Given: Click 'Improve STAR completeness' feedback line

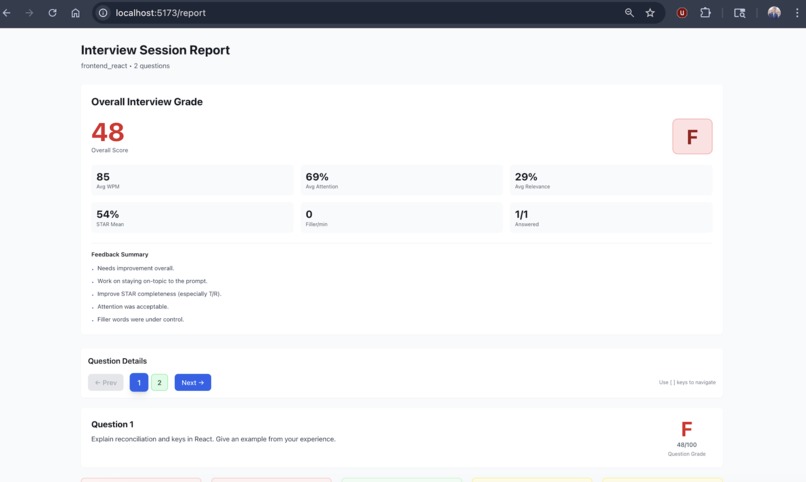Looking at the screenshot, I should pyautogui.click(x=159, y=294).
